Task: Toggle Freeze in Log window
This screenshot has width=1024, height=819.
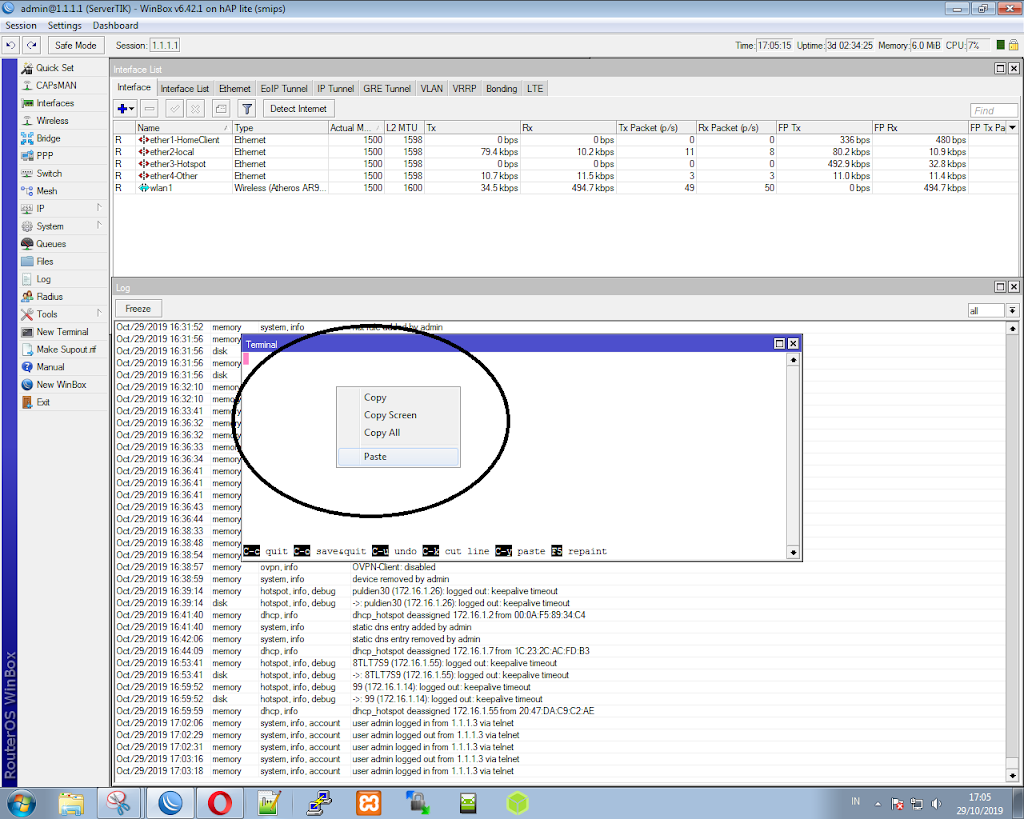Action: click(x=138, y=309)
